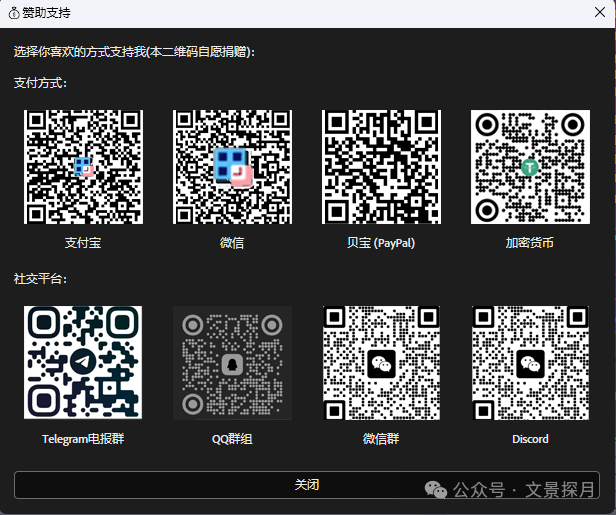Click the PayPal (贝宝) QR code
Image resolution: width=616 pixels, height=515 pixels.
(381, 167)
